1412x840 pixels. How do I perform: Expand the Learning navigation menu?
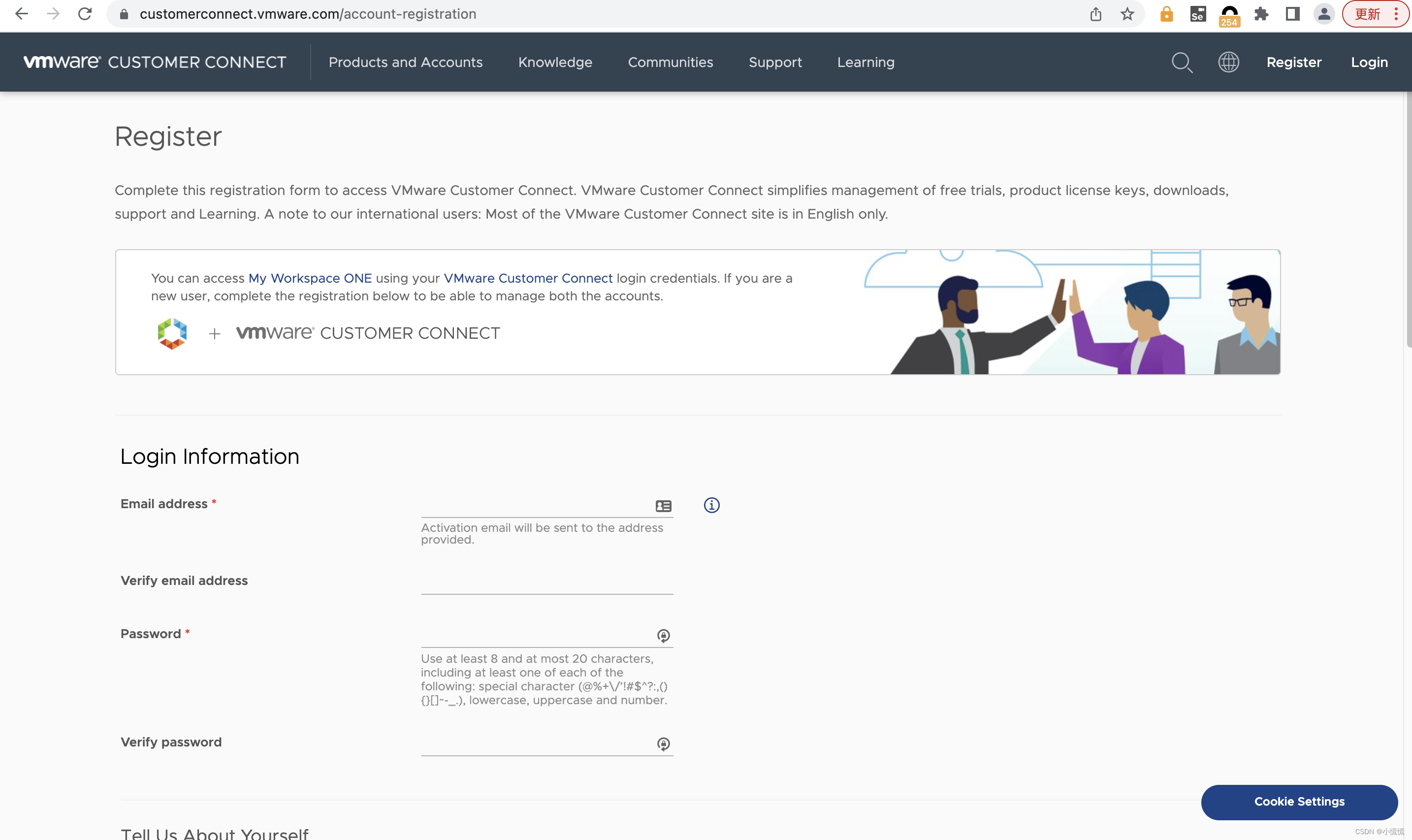[x=866, y=62]
